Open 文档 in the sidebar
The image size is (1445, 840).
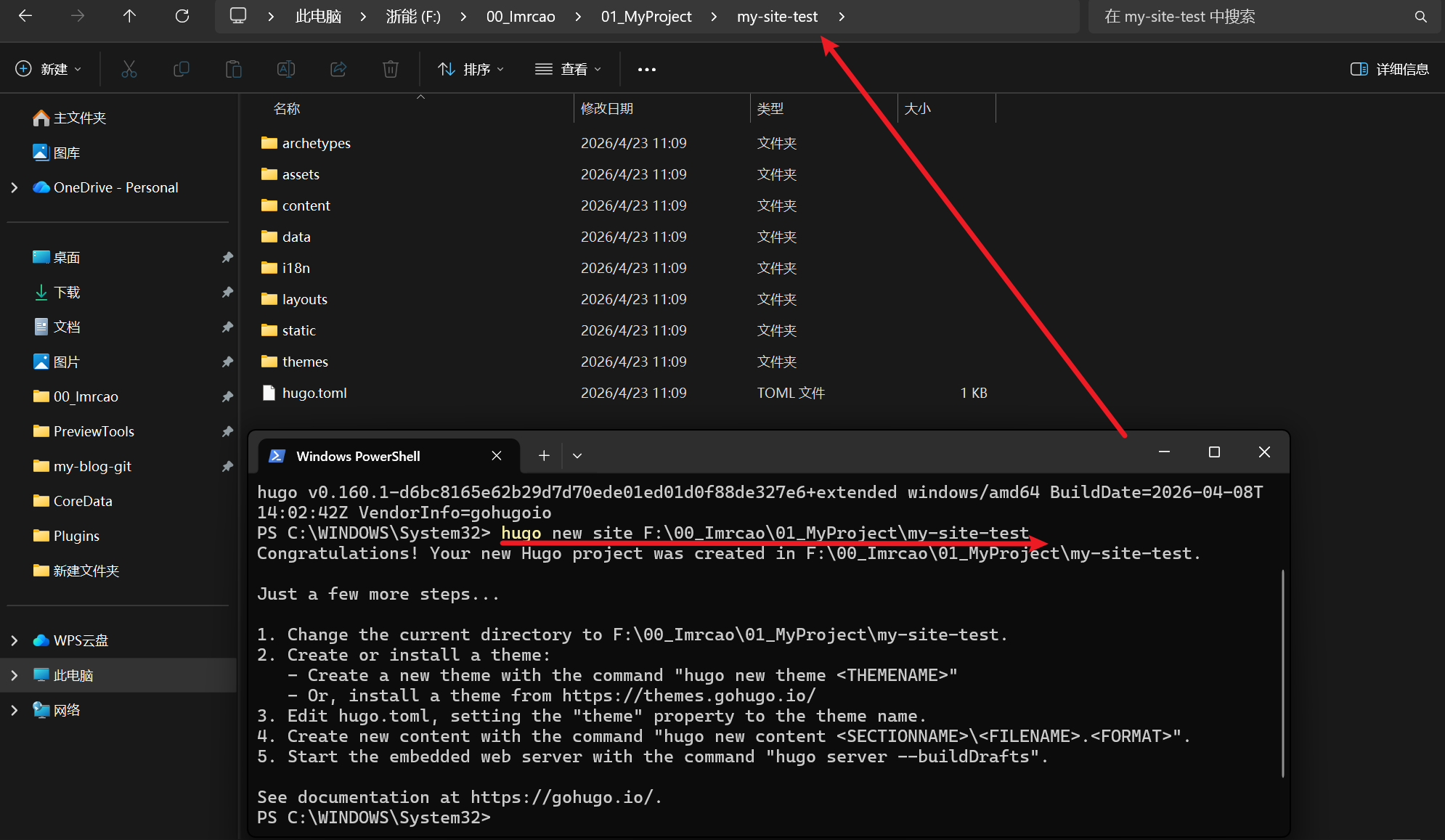coord(66,327)
